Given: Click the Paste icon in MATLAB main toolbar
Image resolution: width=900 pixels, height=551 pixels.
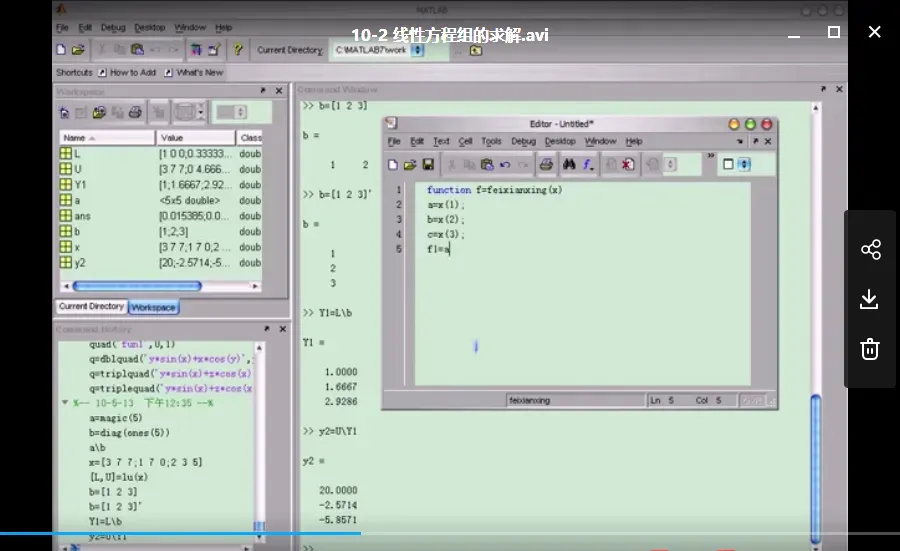Looking at the screenshot, I should 137,50.
